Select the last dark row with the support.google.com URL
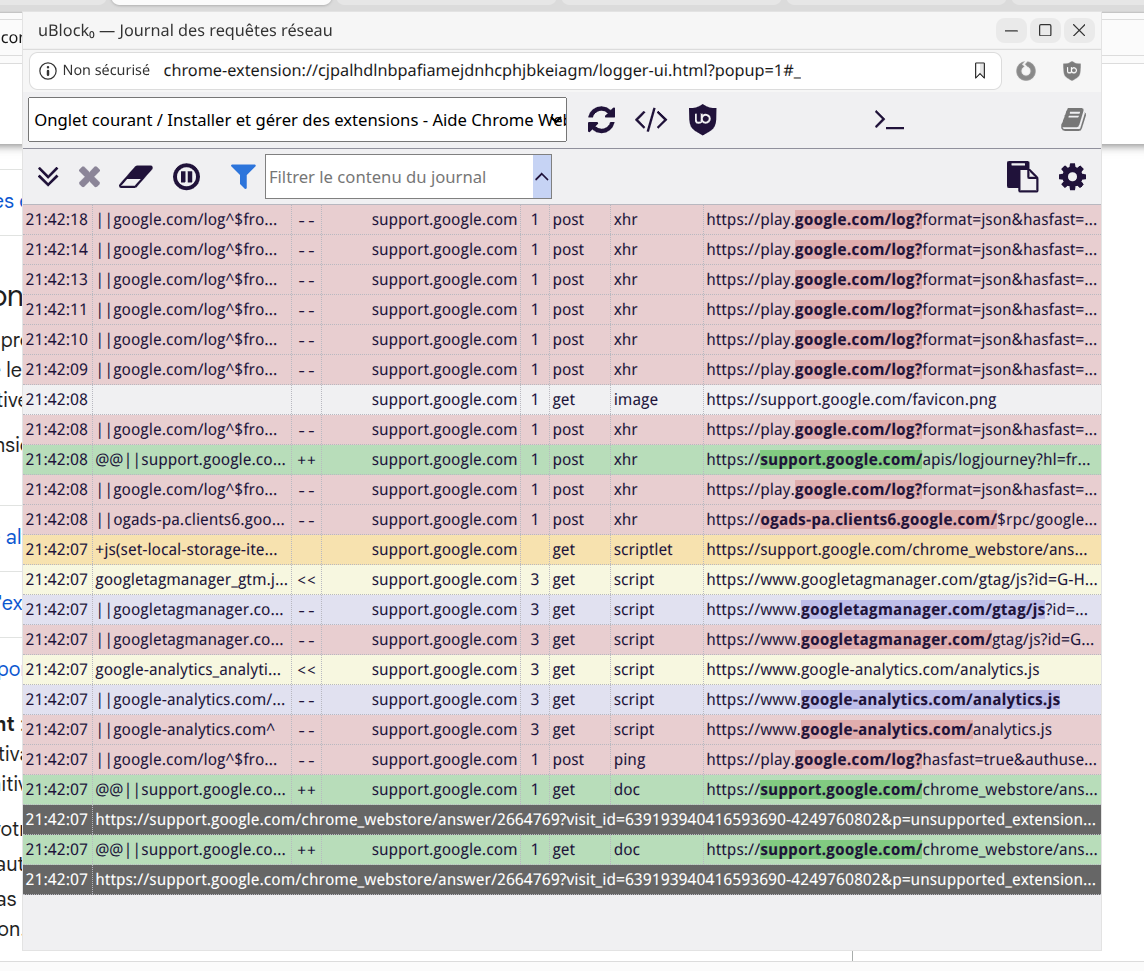1144x971 pixels. pyautogui.click(x=562, y=880)
